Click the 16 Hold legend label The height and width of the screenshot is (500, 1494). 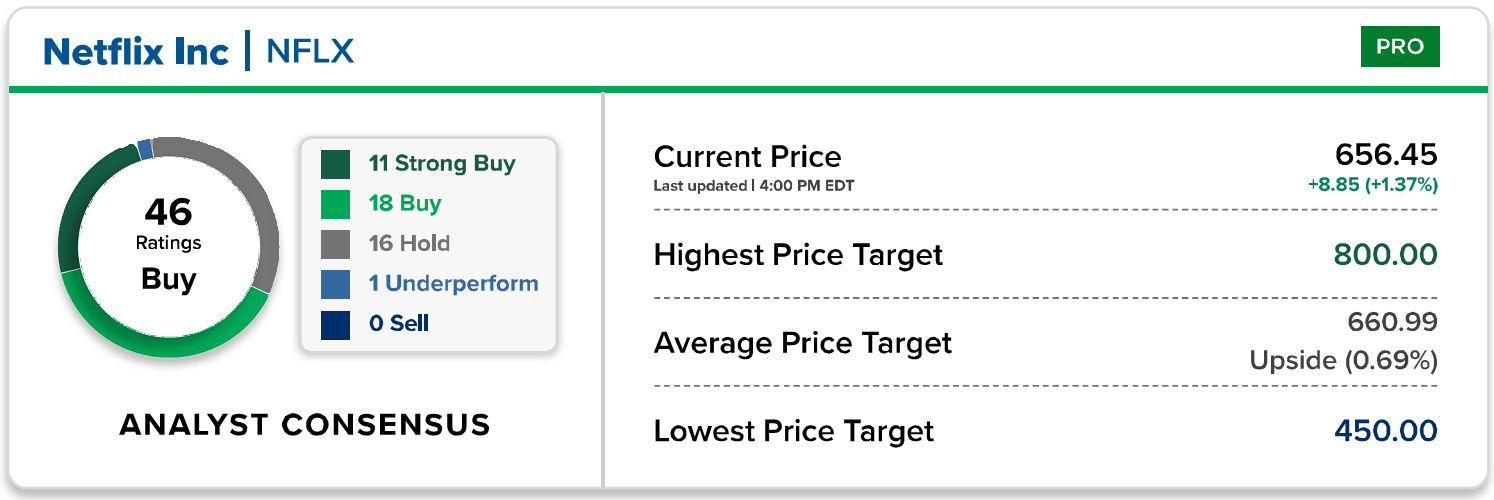point(409,244)
